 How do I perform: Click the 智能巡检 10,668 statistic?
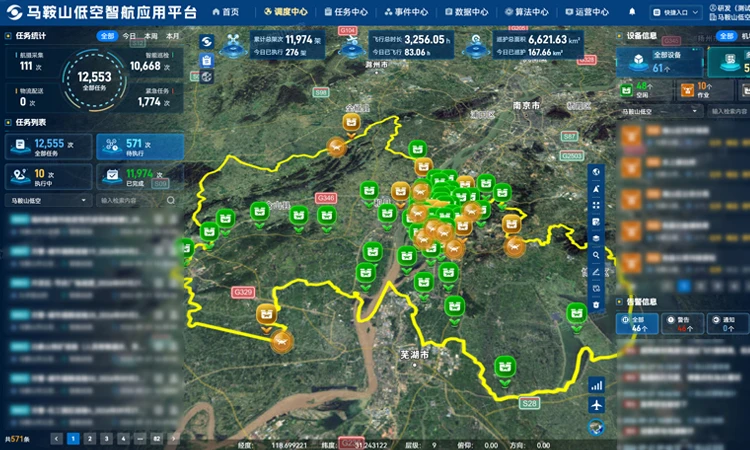152,62
